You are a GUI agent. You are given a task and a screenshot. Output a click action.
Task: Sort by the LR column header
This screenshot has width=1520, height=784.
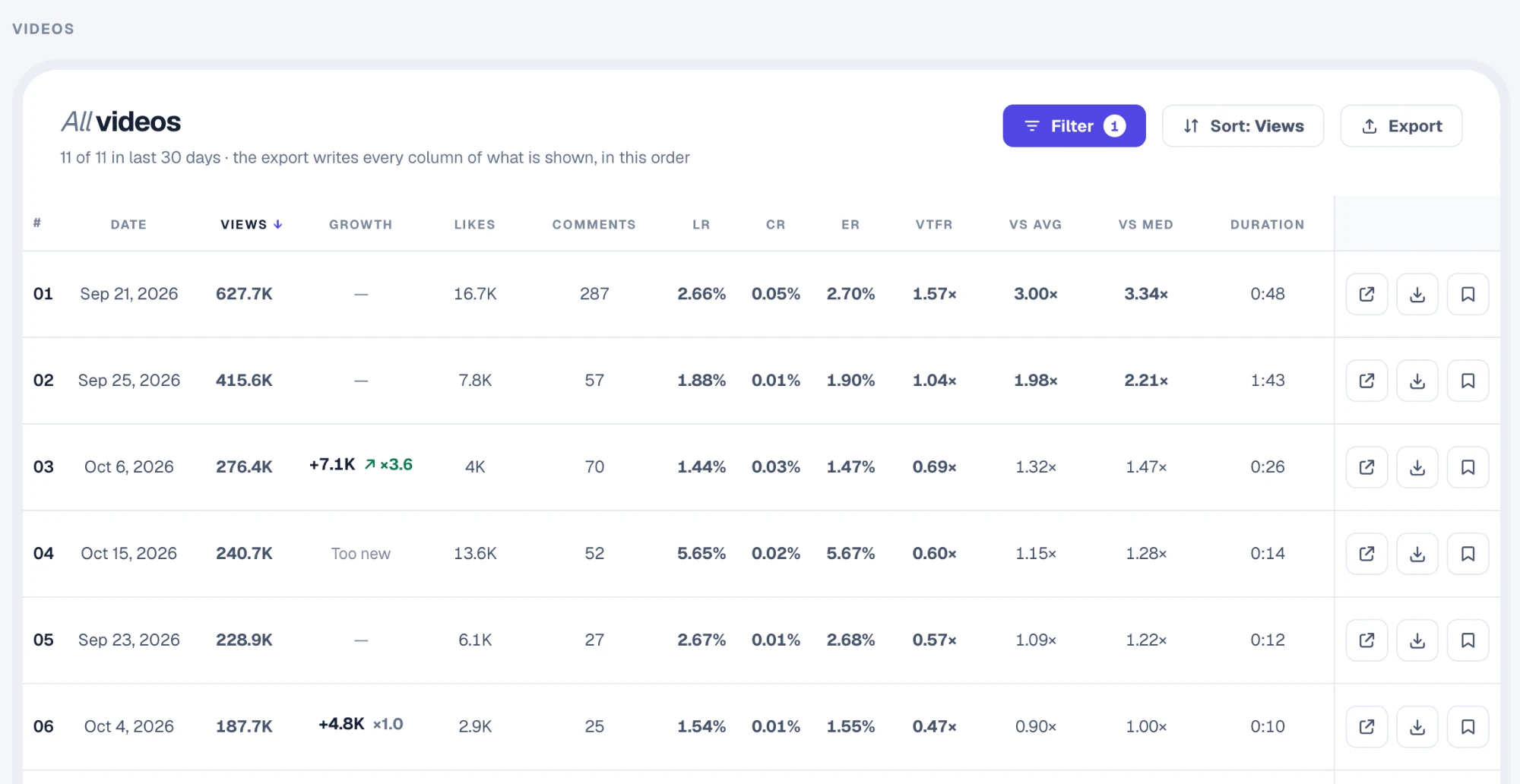pyautogui.click(x=701, y=225)
